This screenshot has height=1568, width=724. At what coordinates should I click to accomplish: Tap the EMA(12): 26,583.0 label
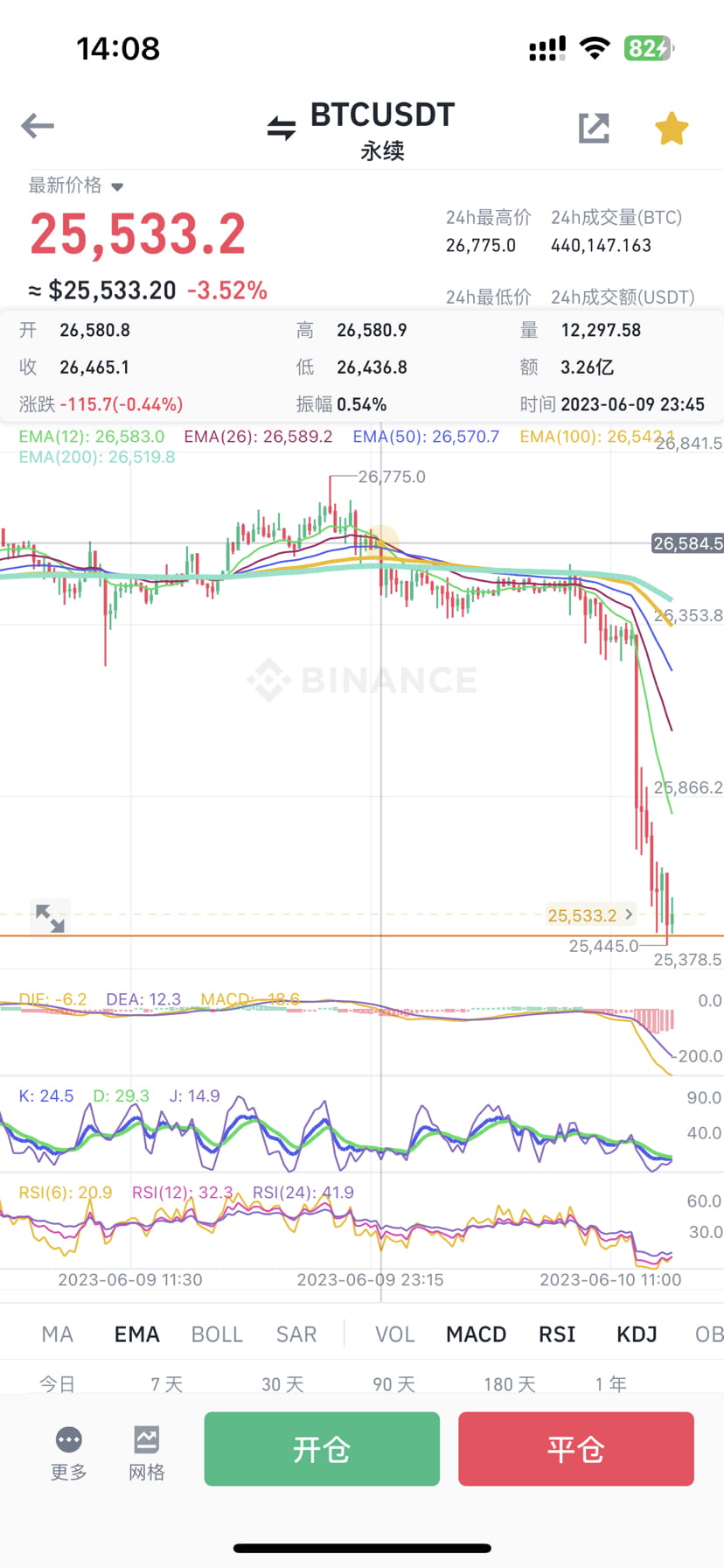click(x=92, y=436)
